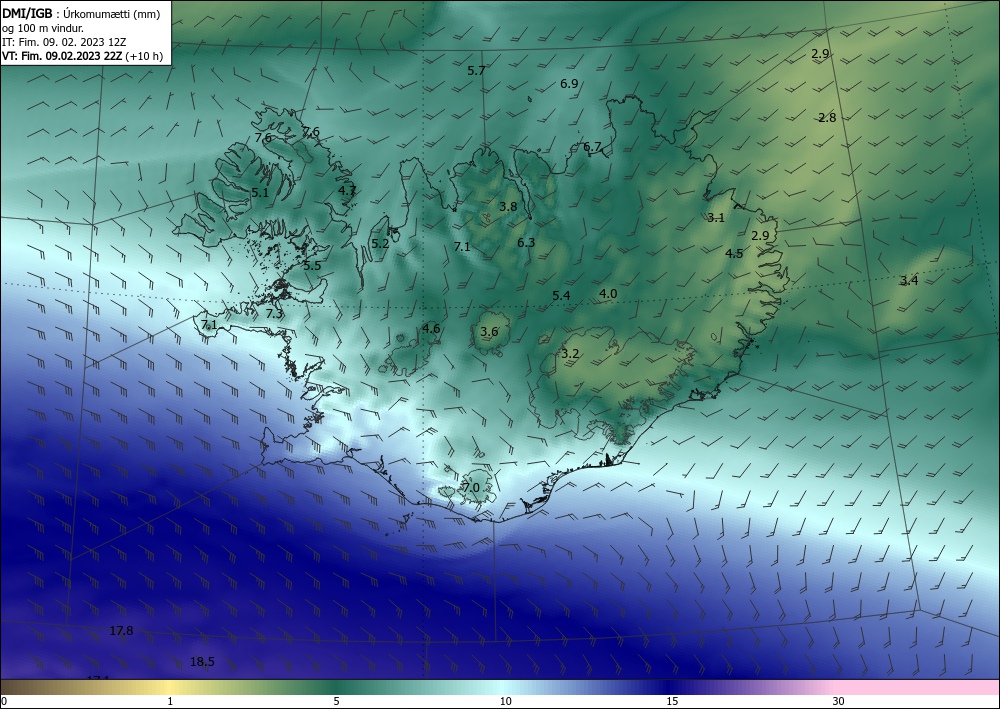Click the 3.2 value on Vatnajökull
This screenshot has width=1000, height=709.
coord(570,354)
